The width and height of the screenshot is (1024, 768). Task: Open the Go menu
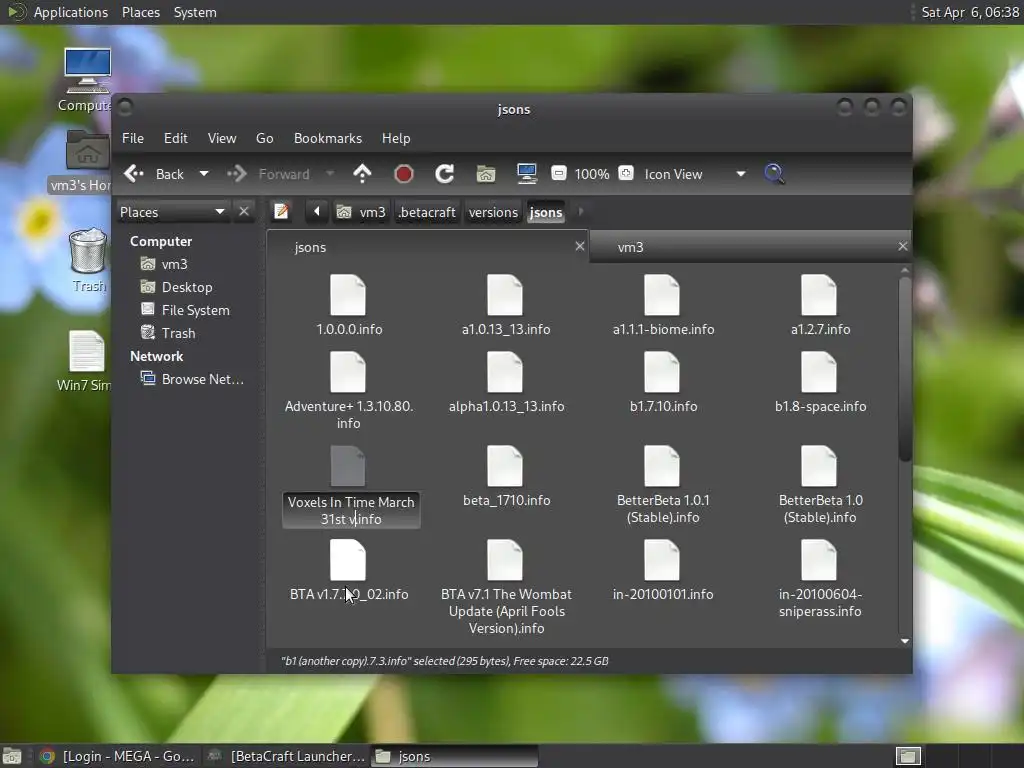(x=264, y=138)
